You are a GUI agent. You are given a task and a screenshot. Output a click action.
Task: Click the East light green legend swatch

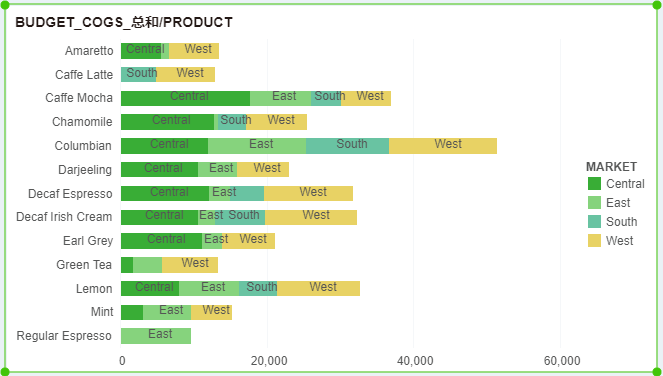(x=594, y=203)
